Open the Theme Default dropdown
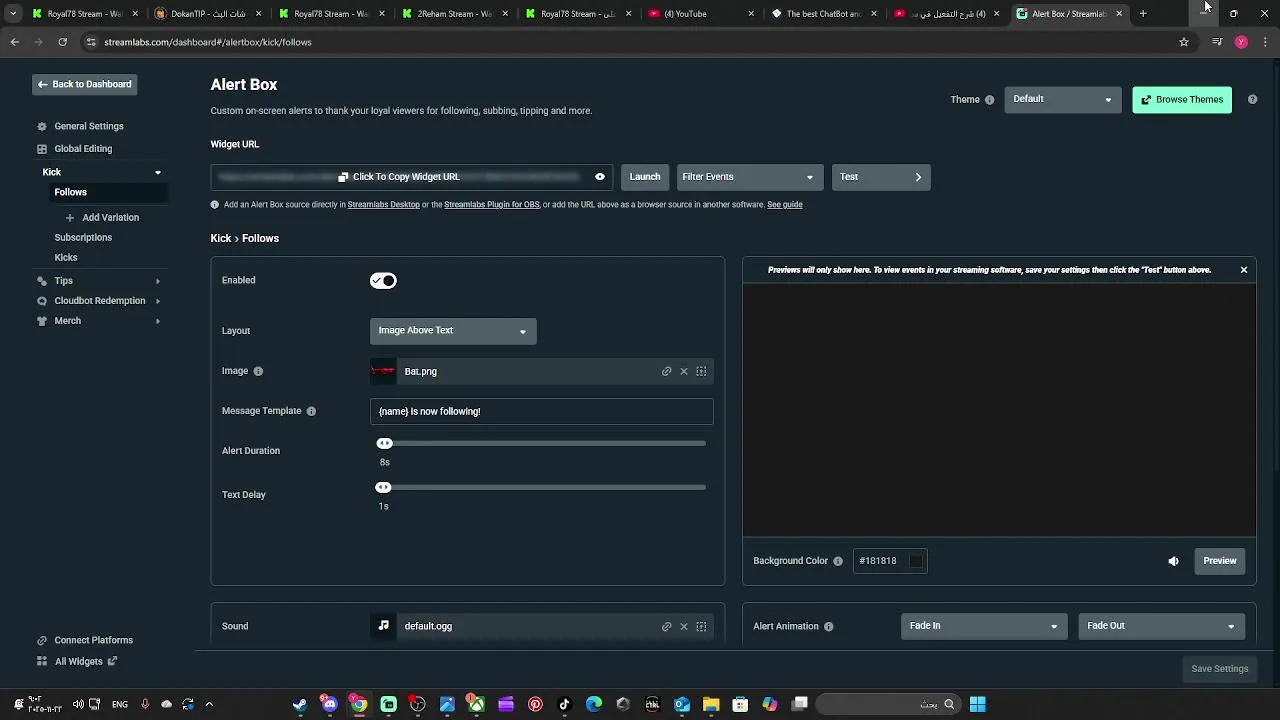 [x=1063, y=99]
